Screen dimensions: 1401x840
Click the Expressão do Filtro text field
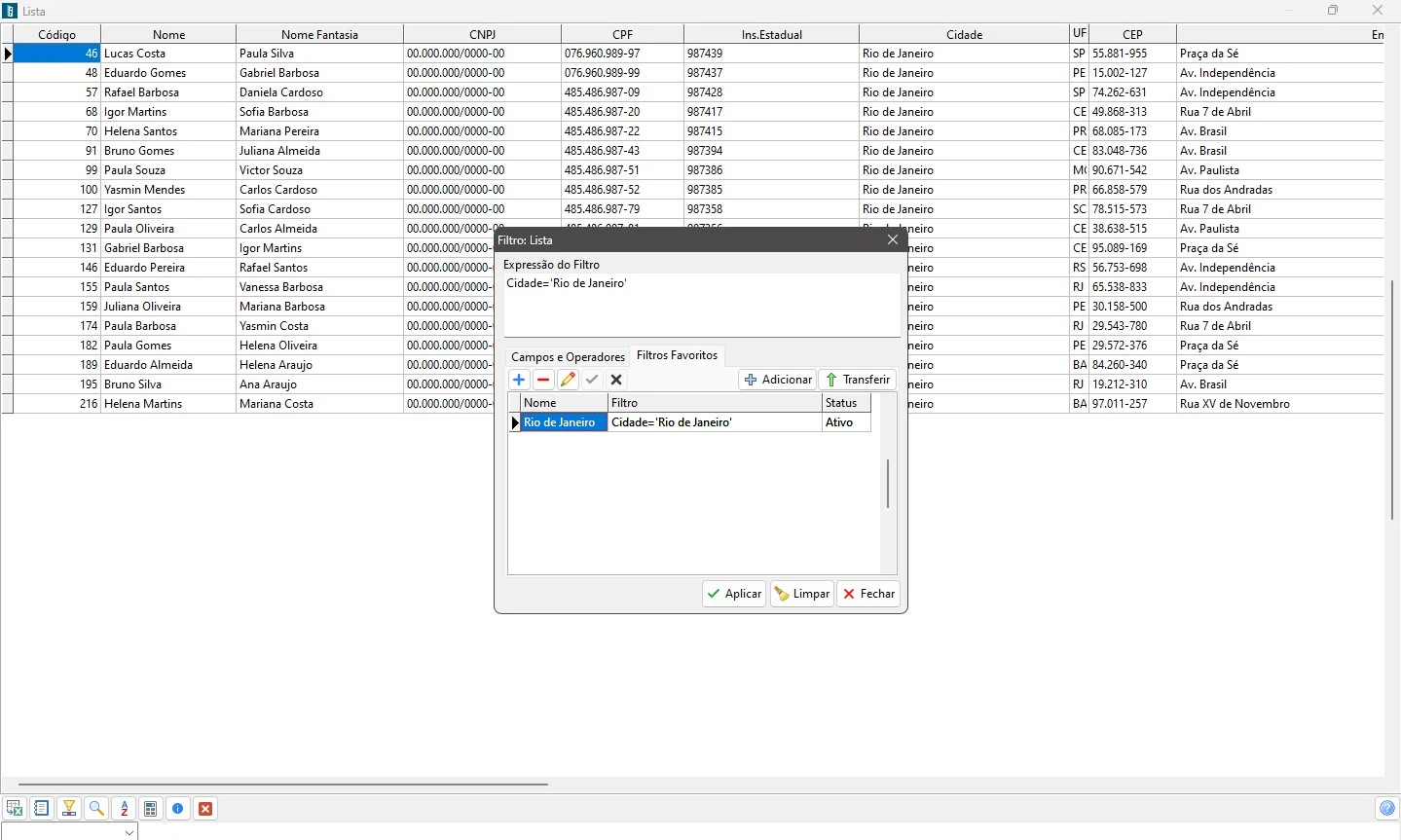coord(702,305)
